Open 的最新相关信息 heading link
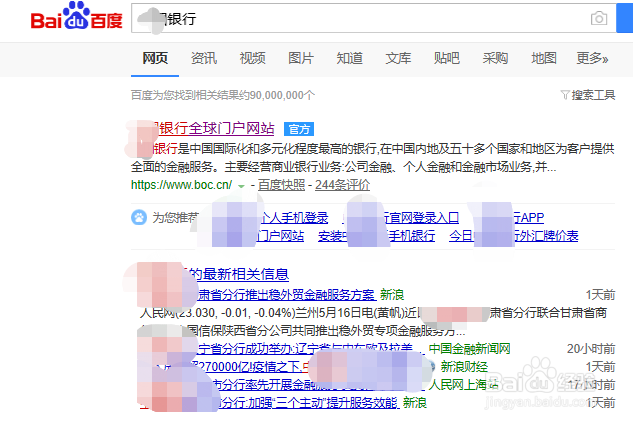The height and width of the screenshot is (424, 633). [239, 274]
